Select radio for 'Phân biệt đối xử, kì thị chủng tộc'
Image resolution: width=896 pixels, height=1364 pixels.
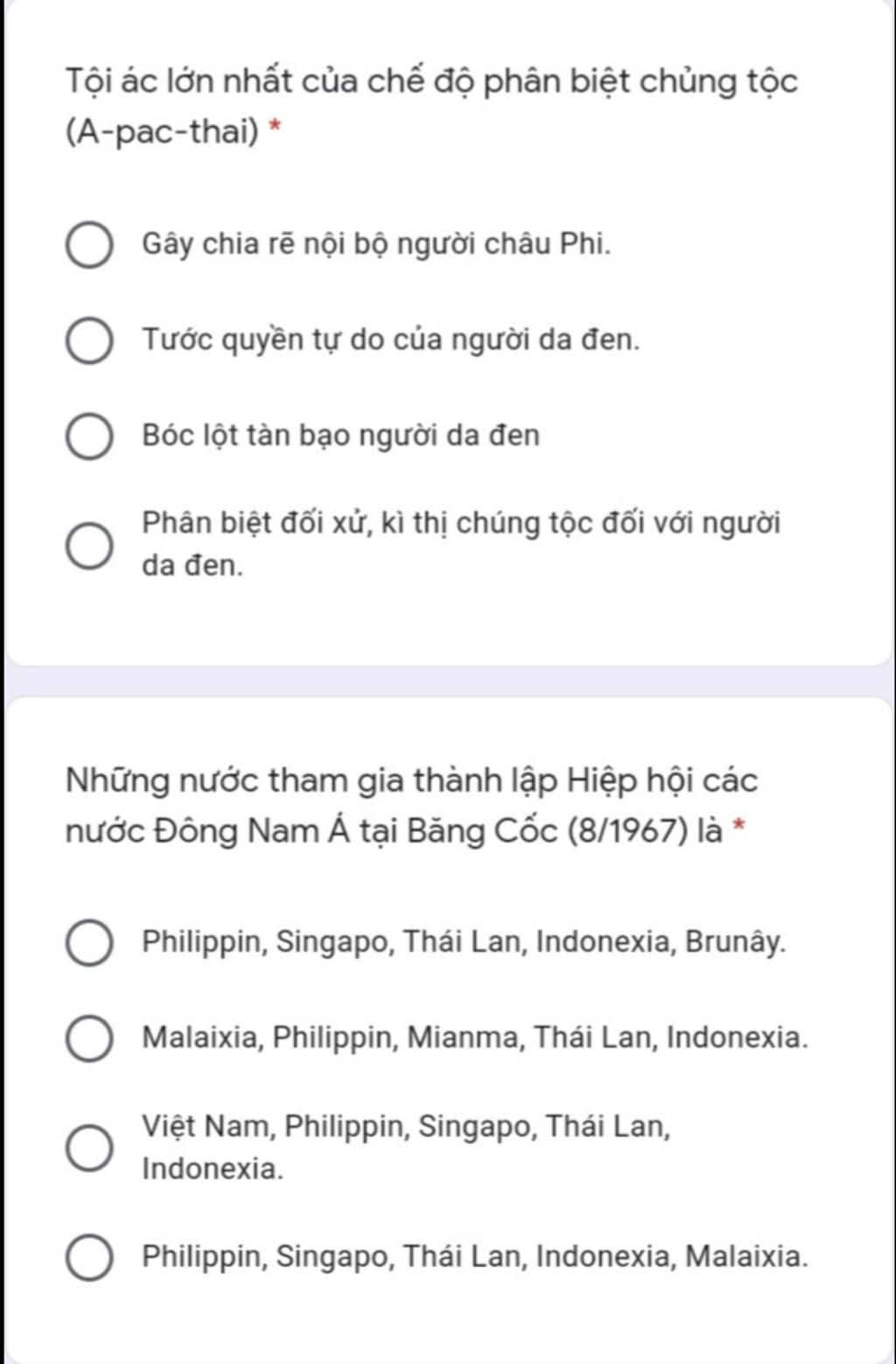pos(89,546)
